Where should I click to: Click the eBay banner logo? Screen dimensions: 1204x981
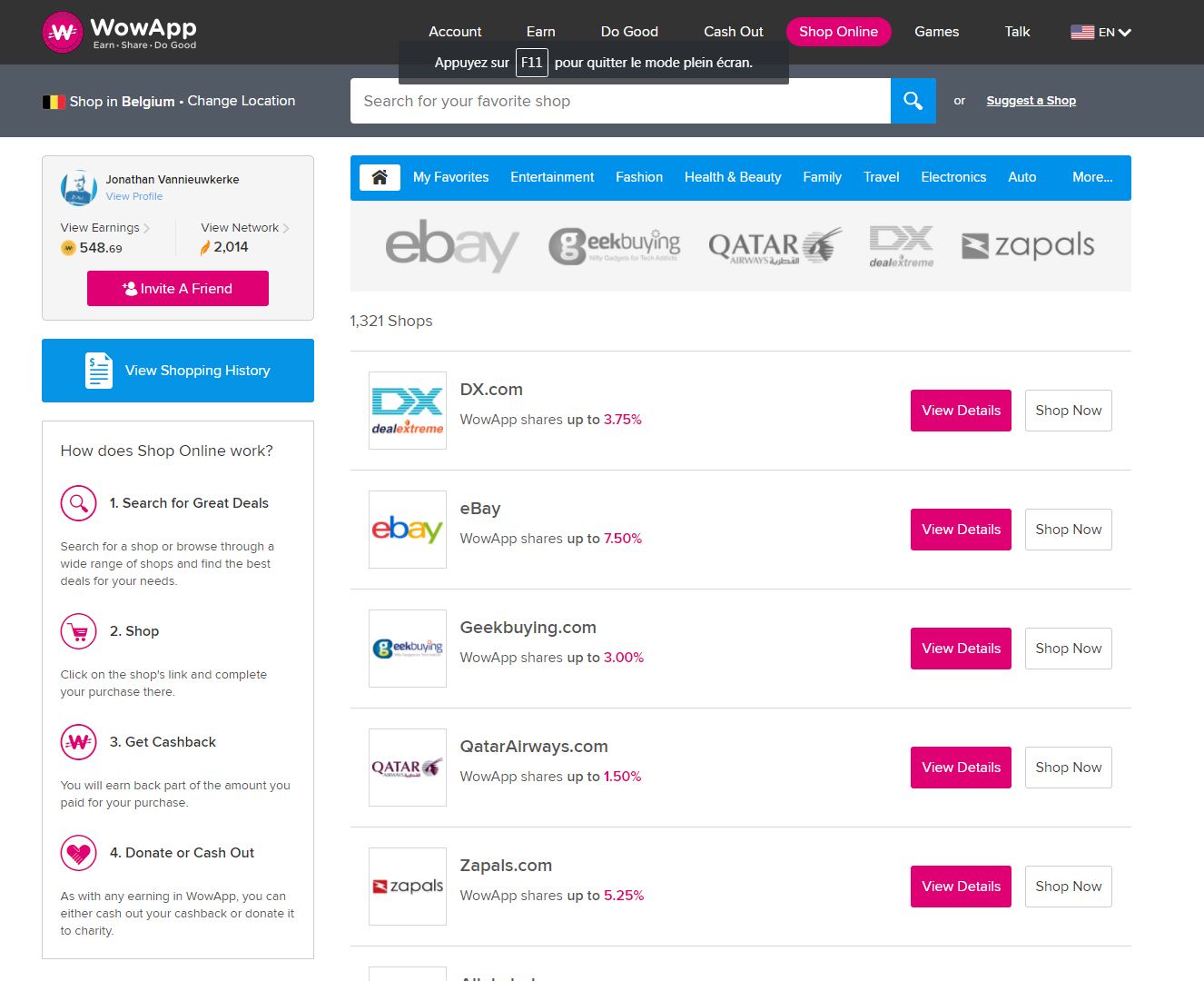[x=452, y=245]
